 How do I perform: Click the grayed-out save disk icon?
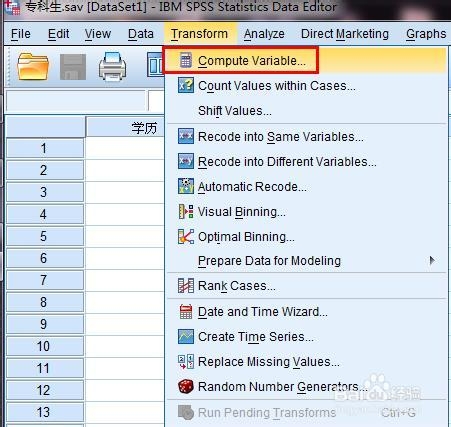pos(73,67)
